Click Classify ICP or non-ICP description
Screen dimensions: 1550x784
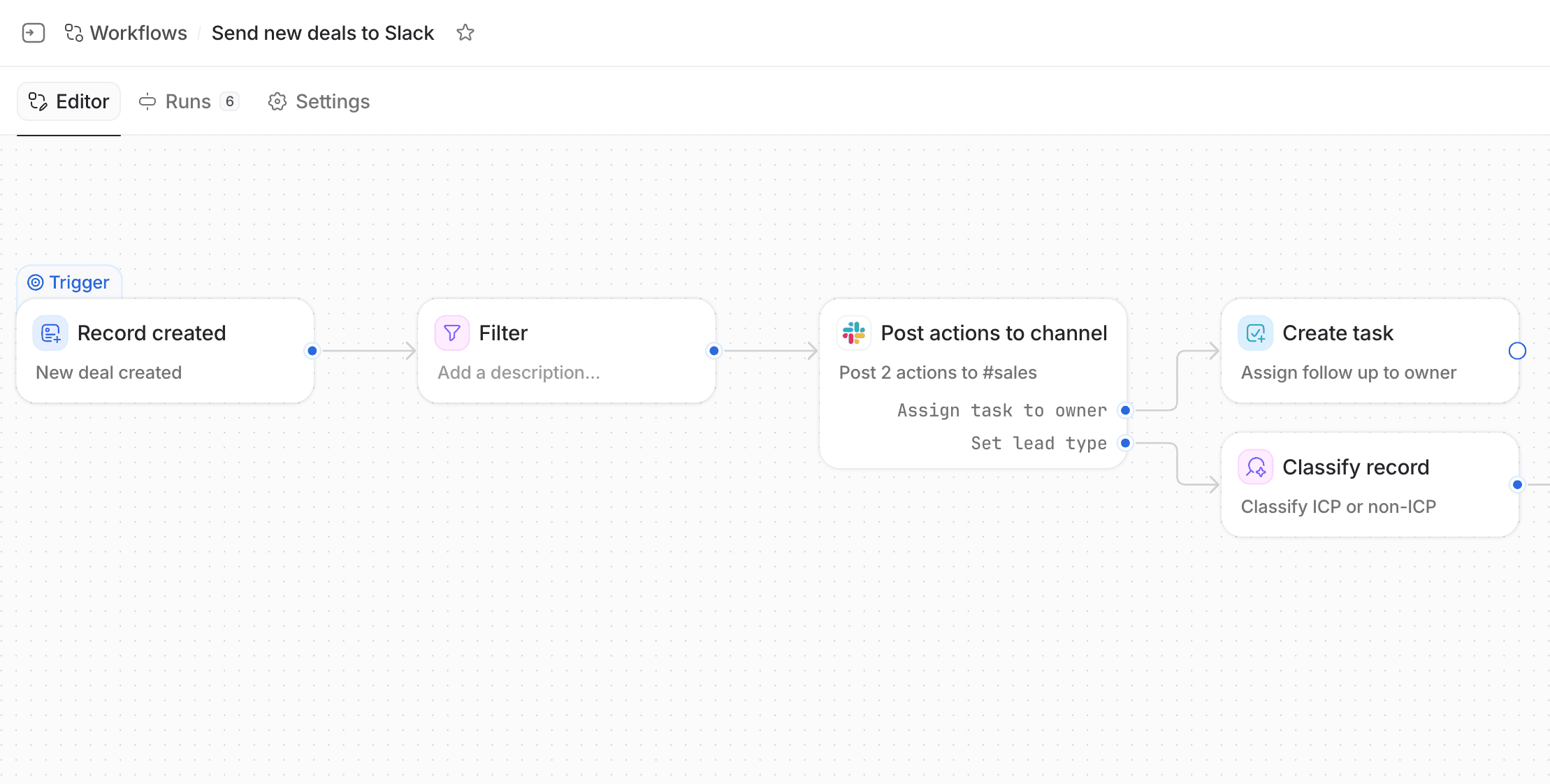point(1338,507)
